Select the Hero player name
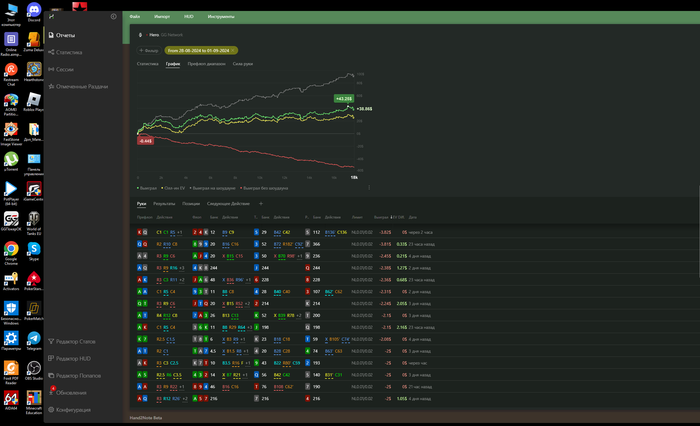Screen dimensions: 700x426 click(154, 35)
